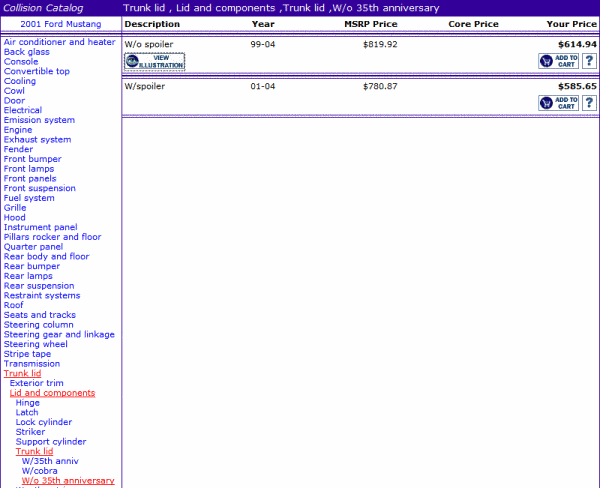Viewport: 600px width, 488px height.
Task: Select W/cobra option
Action: pos(39,471)
